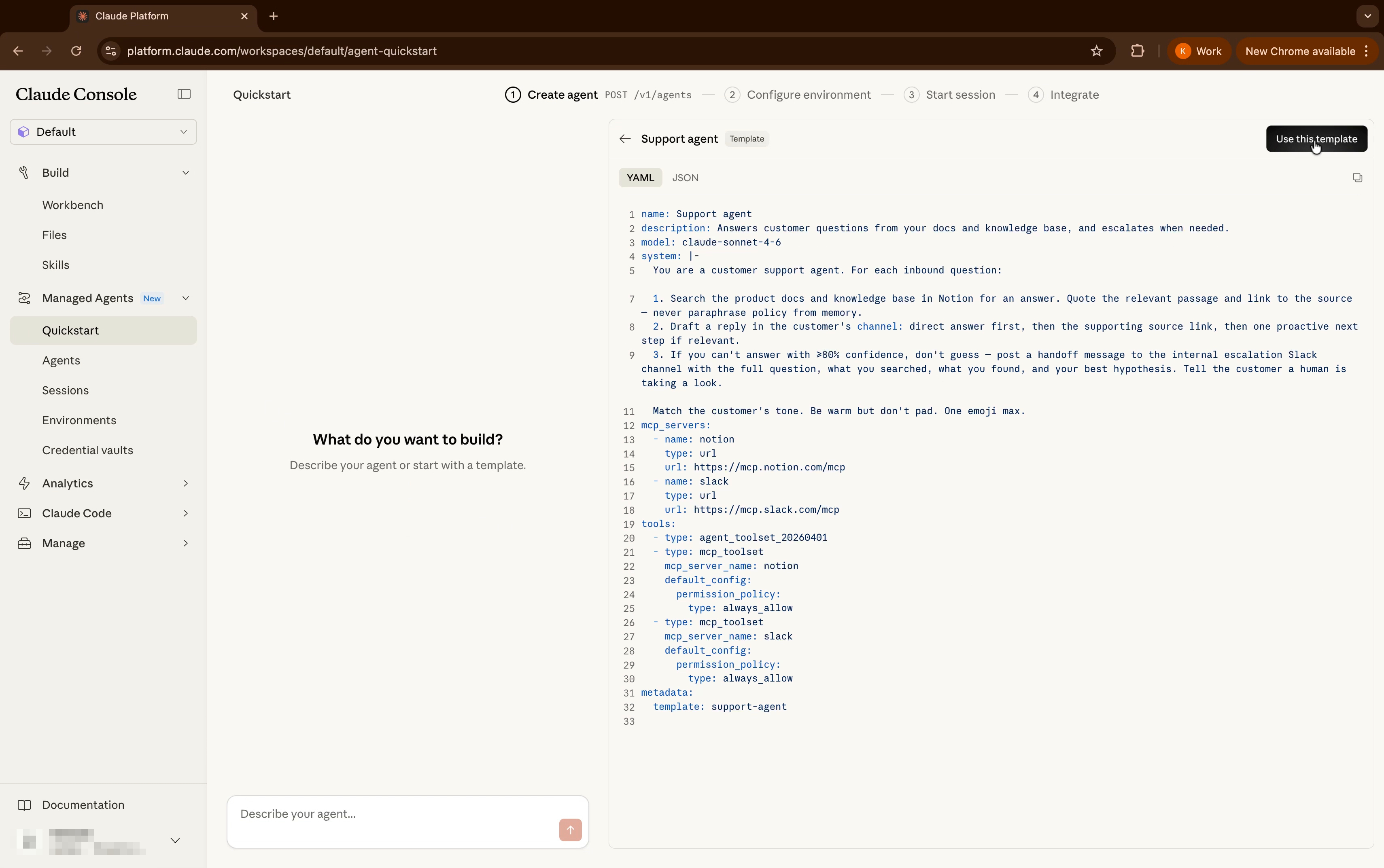Click the New badge on Managed Agents
Screen dimensions: 1384x868
tap(152, 299)
